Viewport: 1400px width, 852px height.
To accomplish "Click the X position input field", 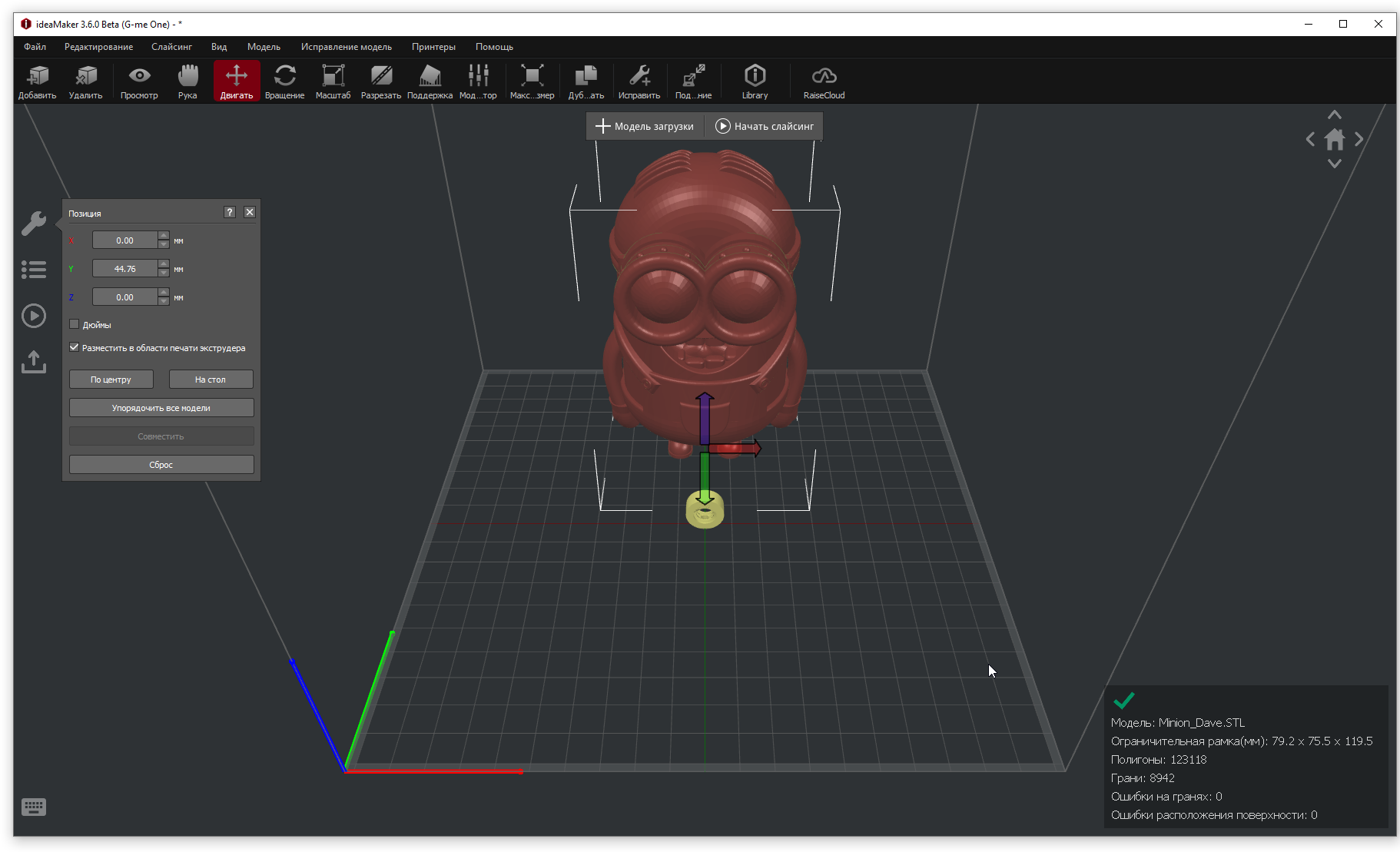I will tap(125, 240).
